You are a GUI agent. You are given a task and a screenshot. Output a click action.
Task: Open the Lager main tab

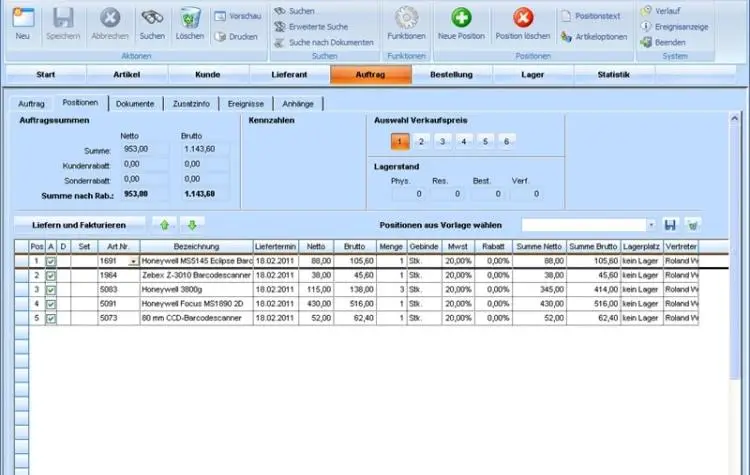click(x=532, y=75)
